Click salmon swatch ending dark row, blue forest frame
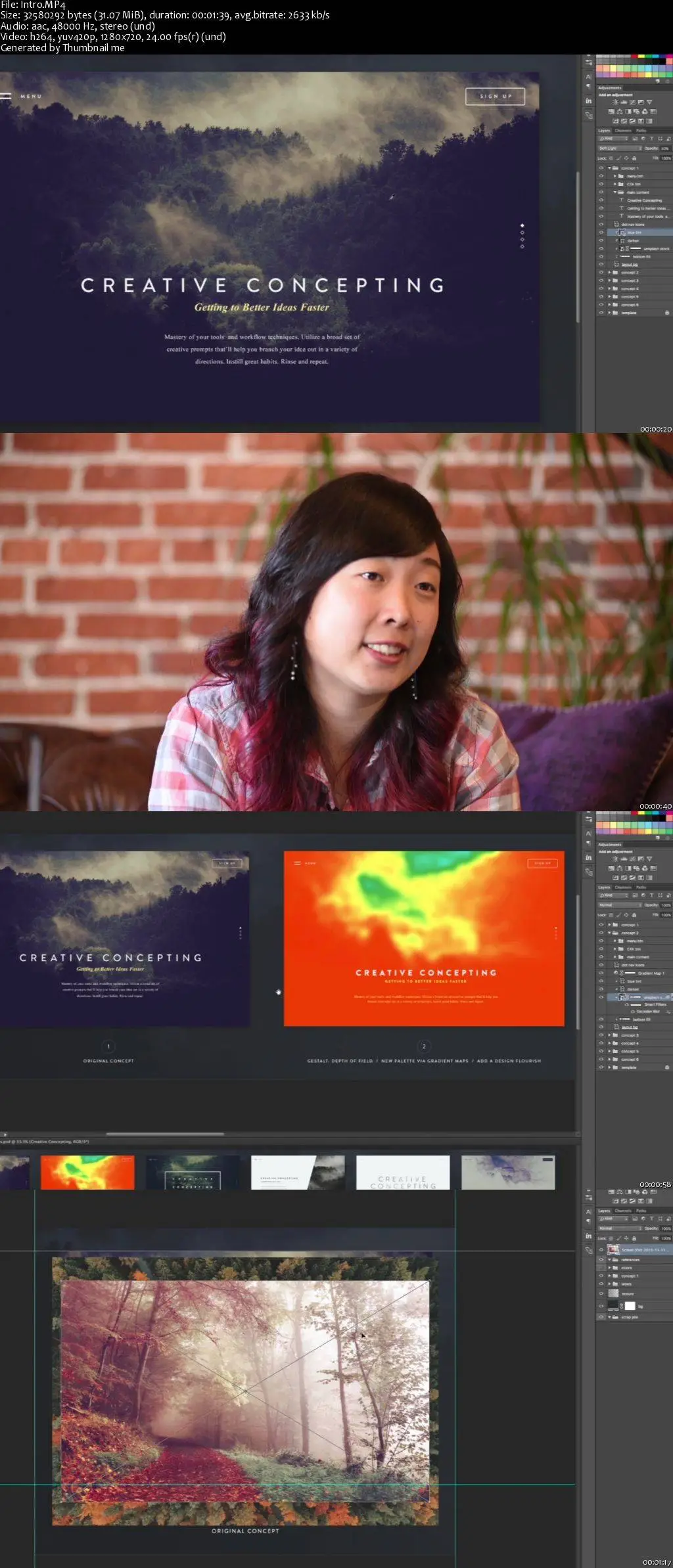 (x=669, y=61)
